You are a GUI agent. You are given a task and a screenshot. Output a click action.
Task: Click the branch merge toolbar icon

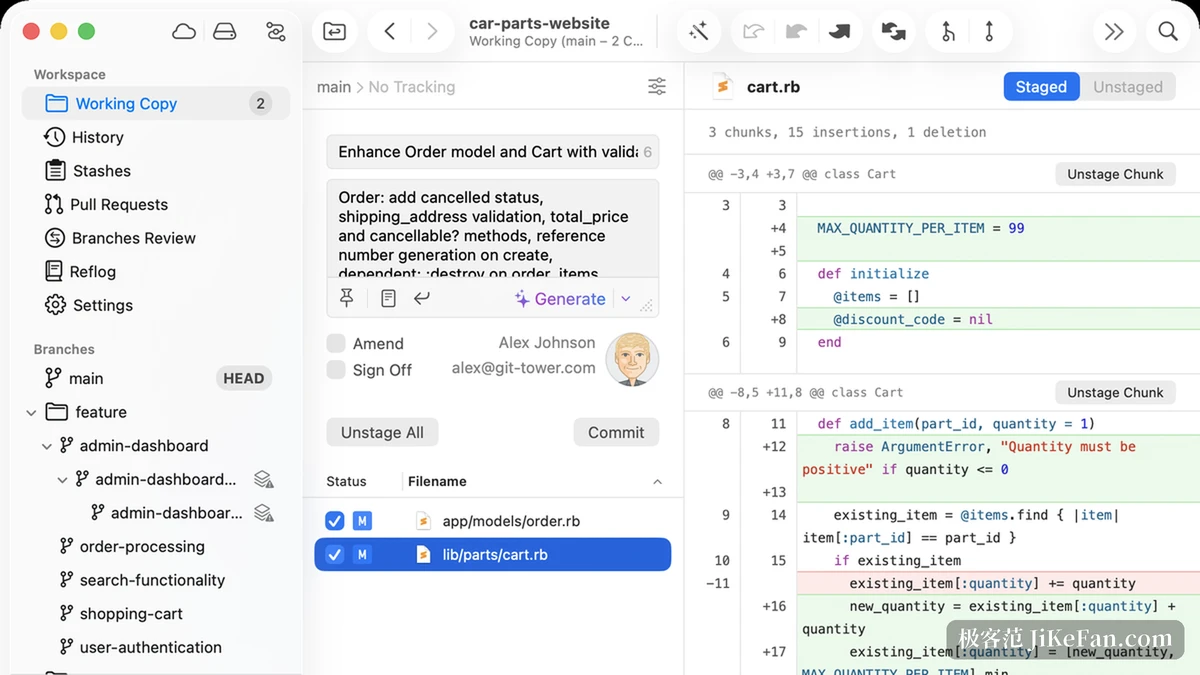(947, 32)
